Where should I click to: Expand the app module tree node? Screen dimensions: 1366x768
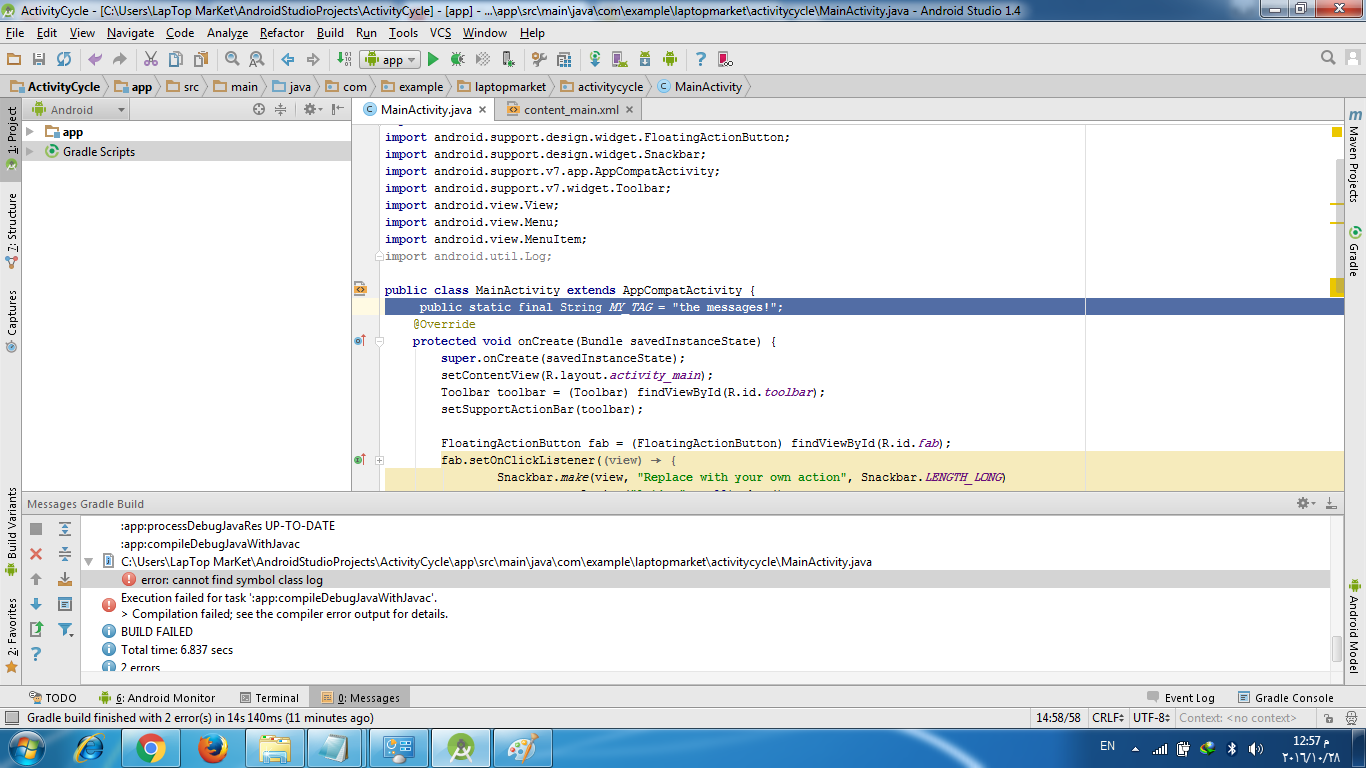[30, 131]
